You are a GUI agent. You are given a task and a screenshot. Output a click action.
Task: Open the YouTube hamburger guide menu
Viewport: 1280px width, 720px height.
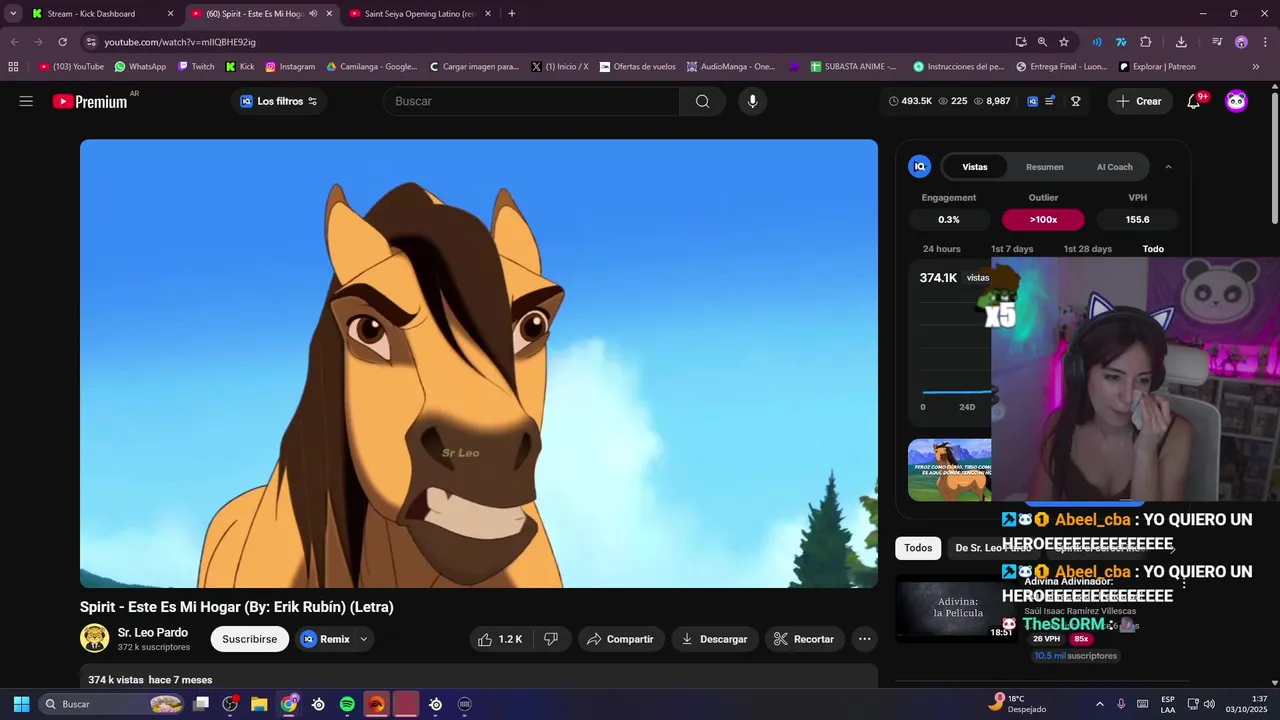tap(26, 101)
